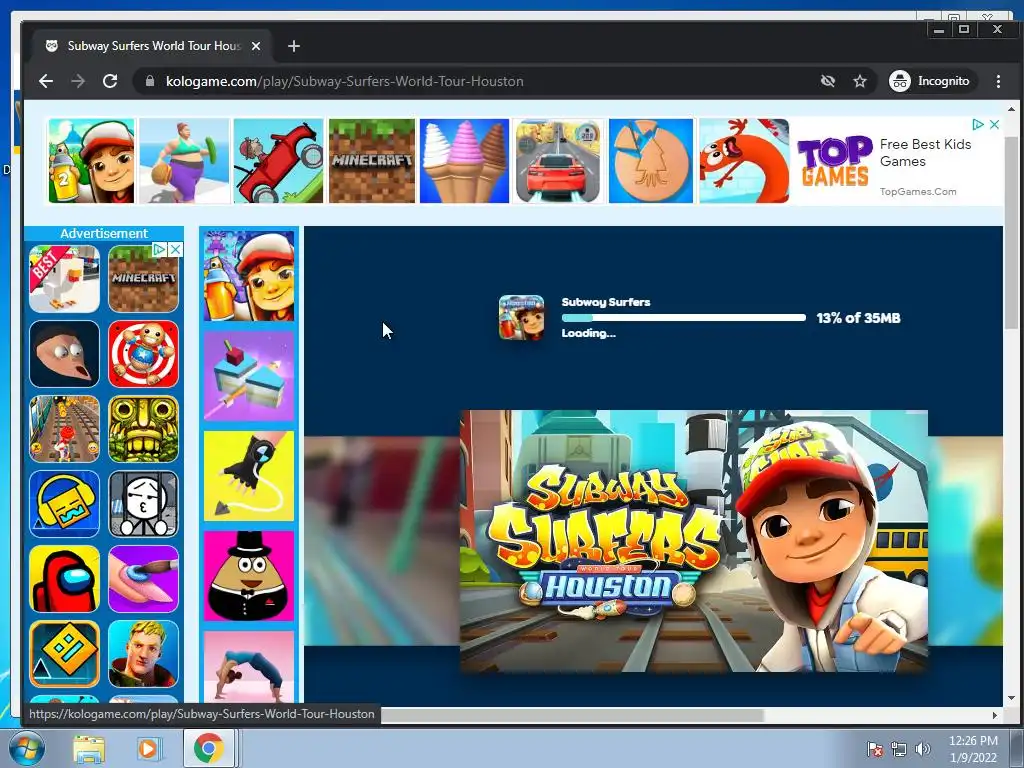Image resolution: width=1024 pixels, height=768 pixels.
Task: Close the top banner ad with X
Action: click(x=994, y=124)
